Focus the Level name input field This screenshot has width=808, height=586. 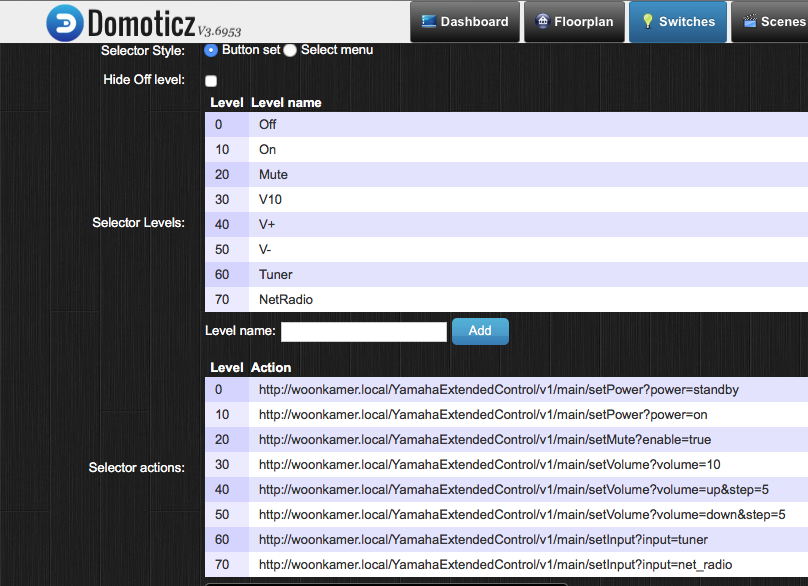click(x=364, y=331)
